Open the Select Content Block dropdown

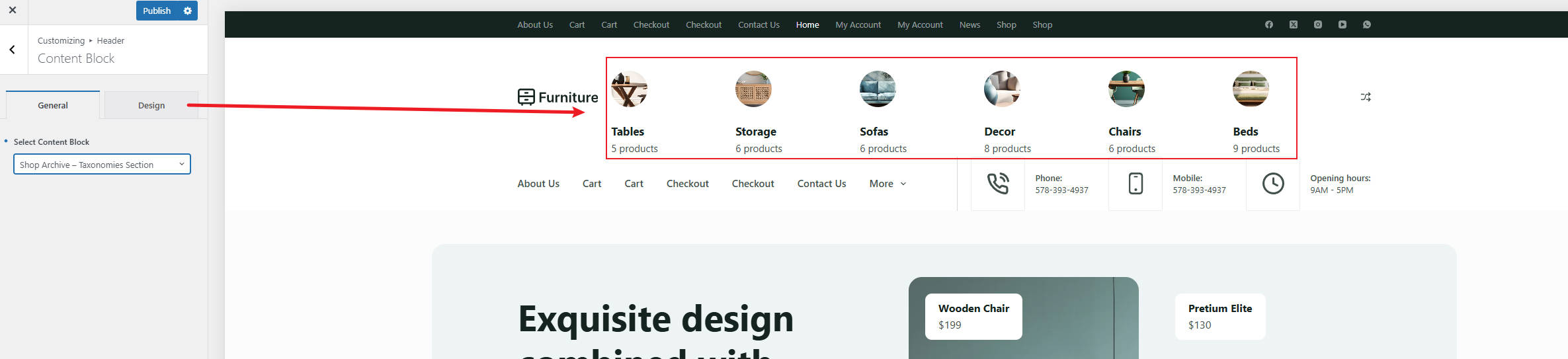pyautogui.click(x=102, y=164)
